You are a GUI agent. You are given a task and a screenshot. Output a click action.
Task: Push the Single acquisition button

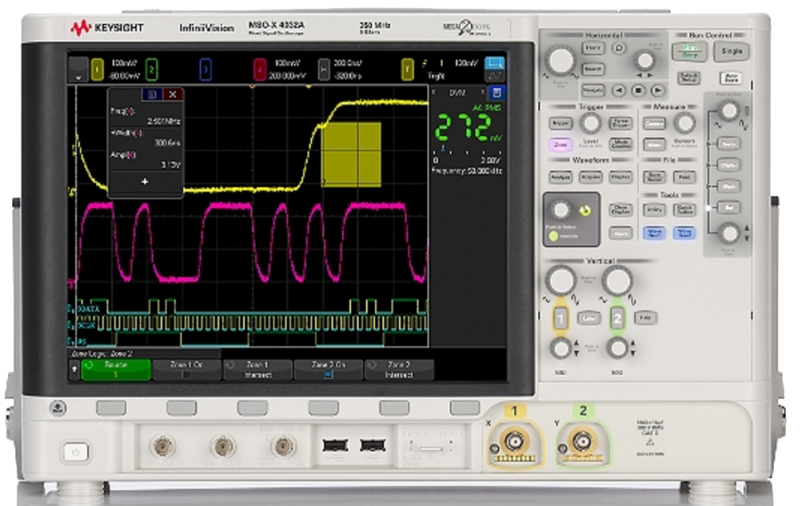point(731,51)
